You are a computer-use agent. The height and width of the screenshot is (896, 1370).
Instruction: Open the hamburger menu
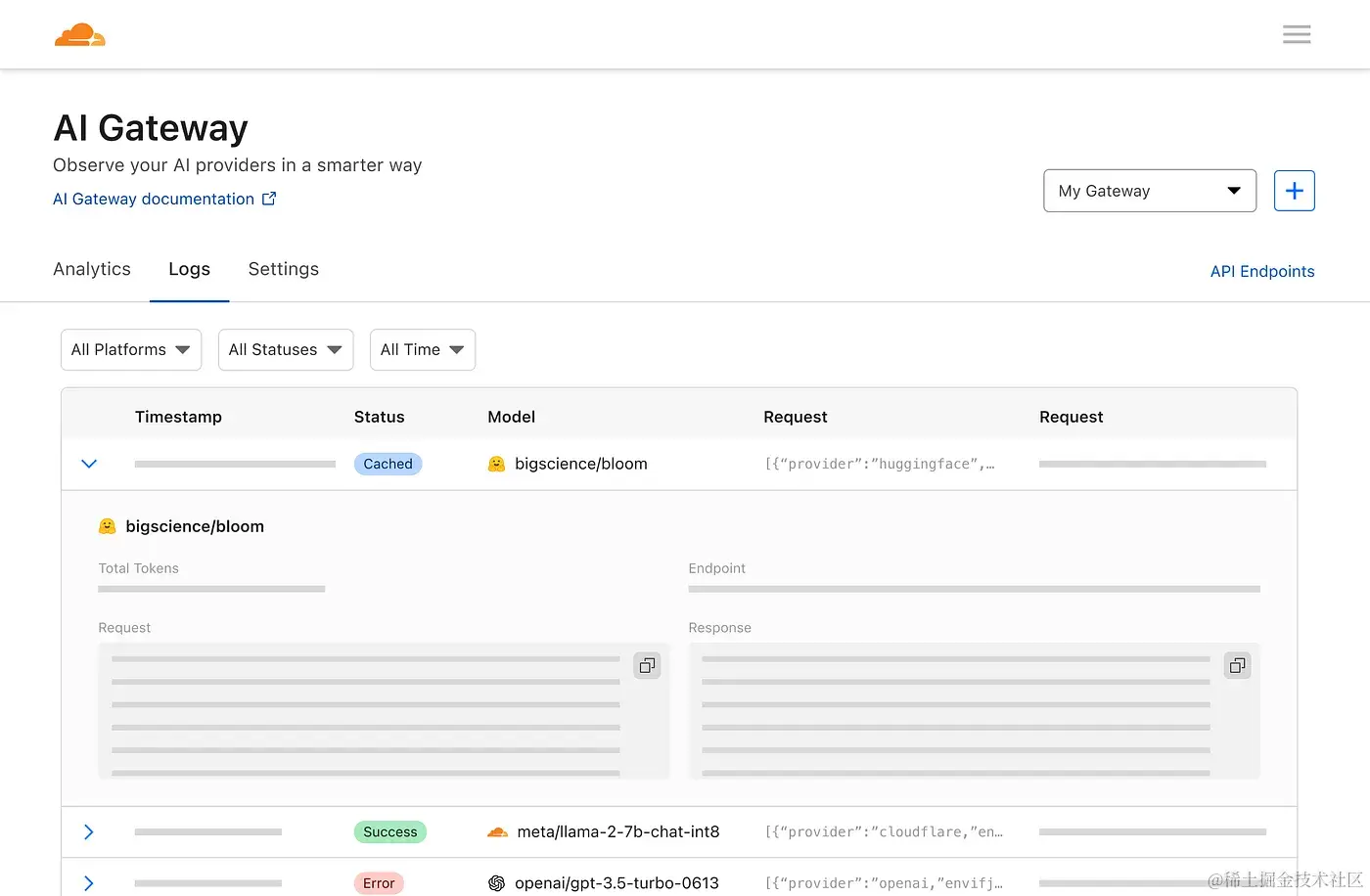point(1297,35)
